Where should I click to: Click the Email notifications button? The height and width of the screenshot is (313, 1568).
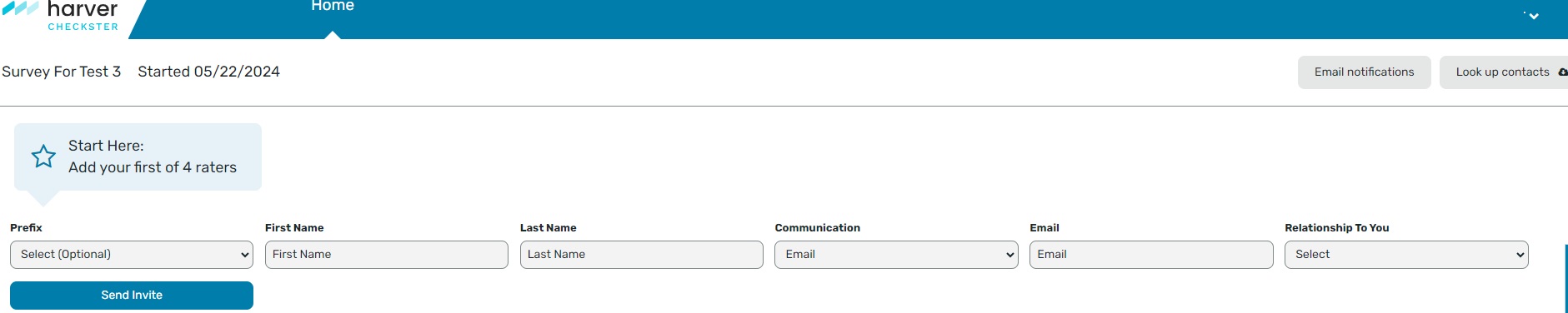(x=1365, y=72)
